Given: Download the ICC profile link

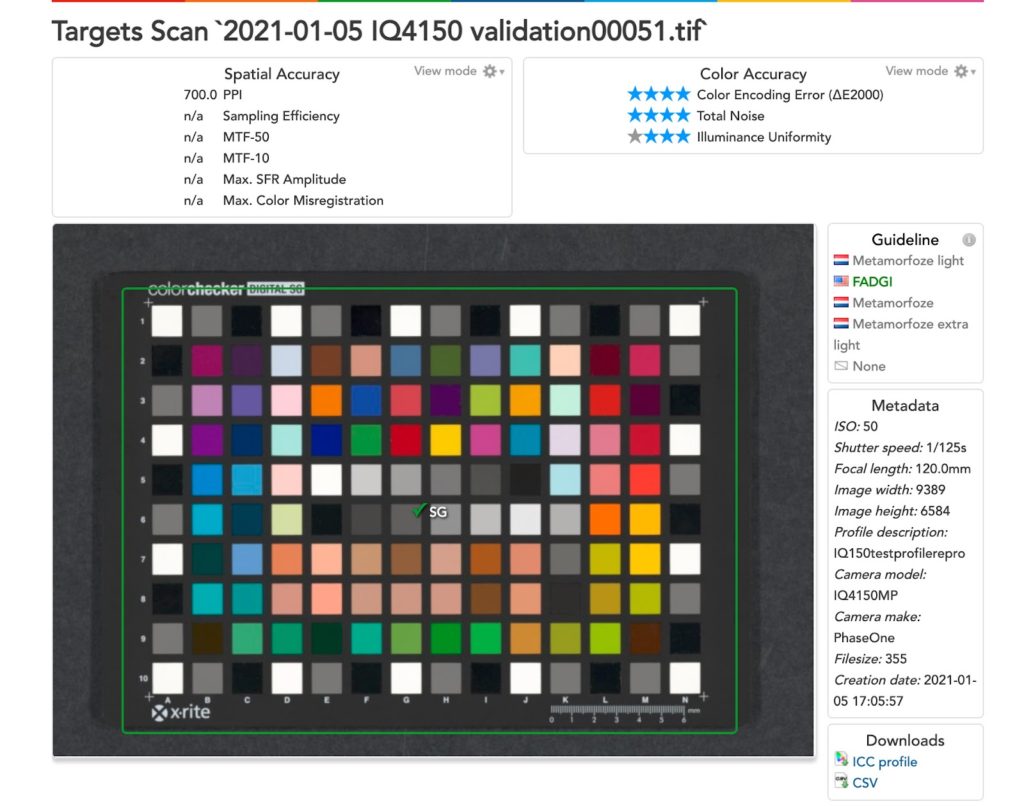Looking at the screenshot, I should click(884, 761).
